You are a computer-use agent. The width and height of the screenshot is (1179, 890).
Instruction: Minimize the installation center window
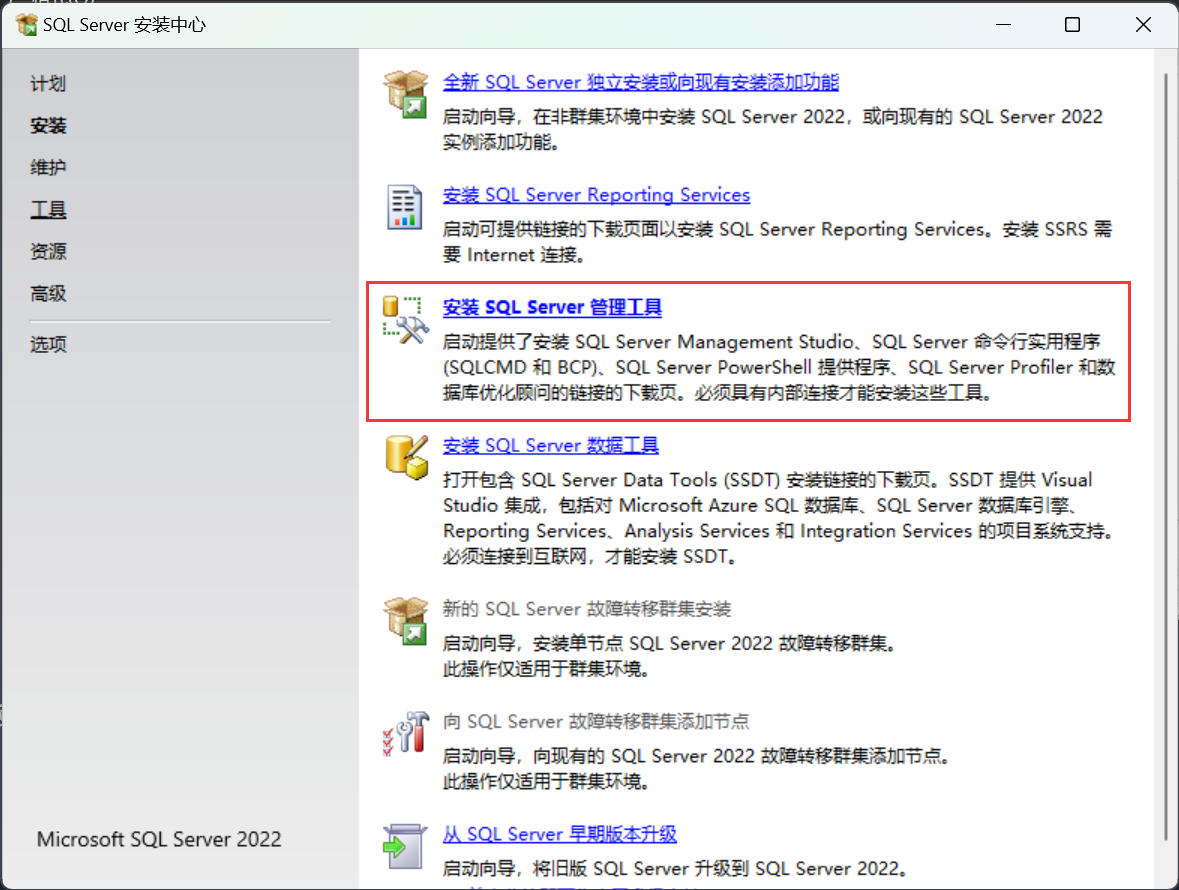click(x=1003, y=25)
